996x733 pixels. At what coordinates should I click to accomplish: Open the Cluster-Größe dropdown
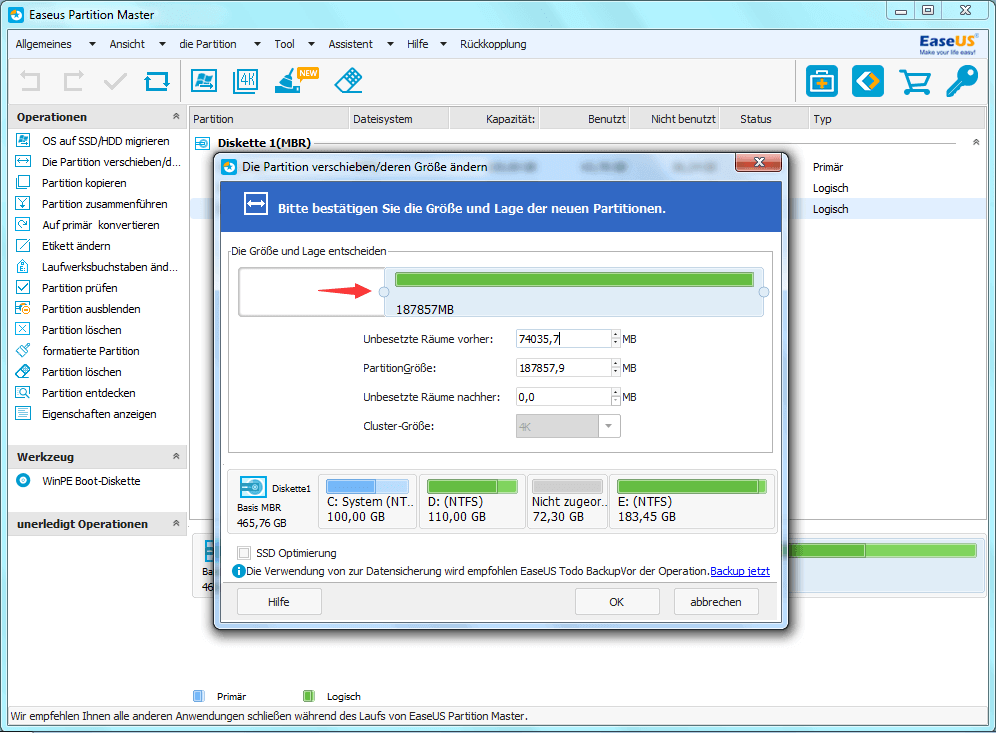609,426
